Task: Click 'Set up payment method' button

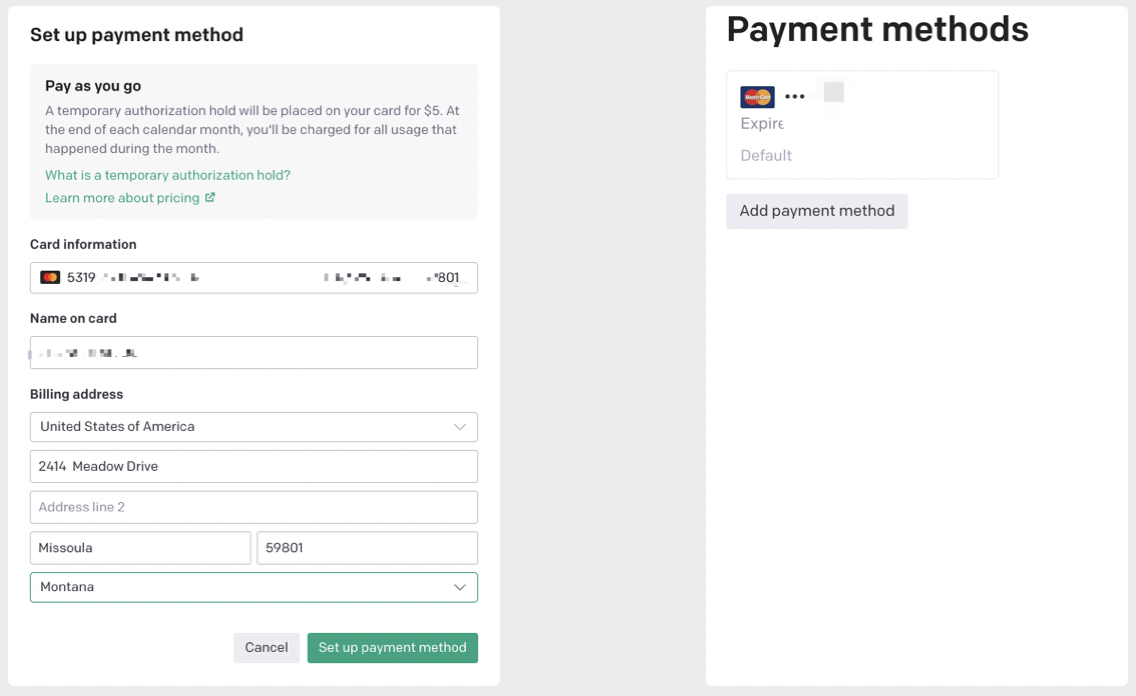Action: click(392, 648)
